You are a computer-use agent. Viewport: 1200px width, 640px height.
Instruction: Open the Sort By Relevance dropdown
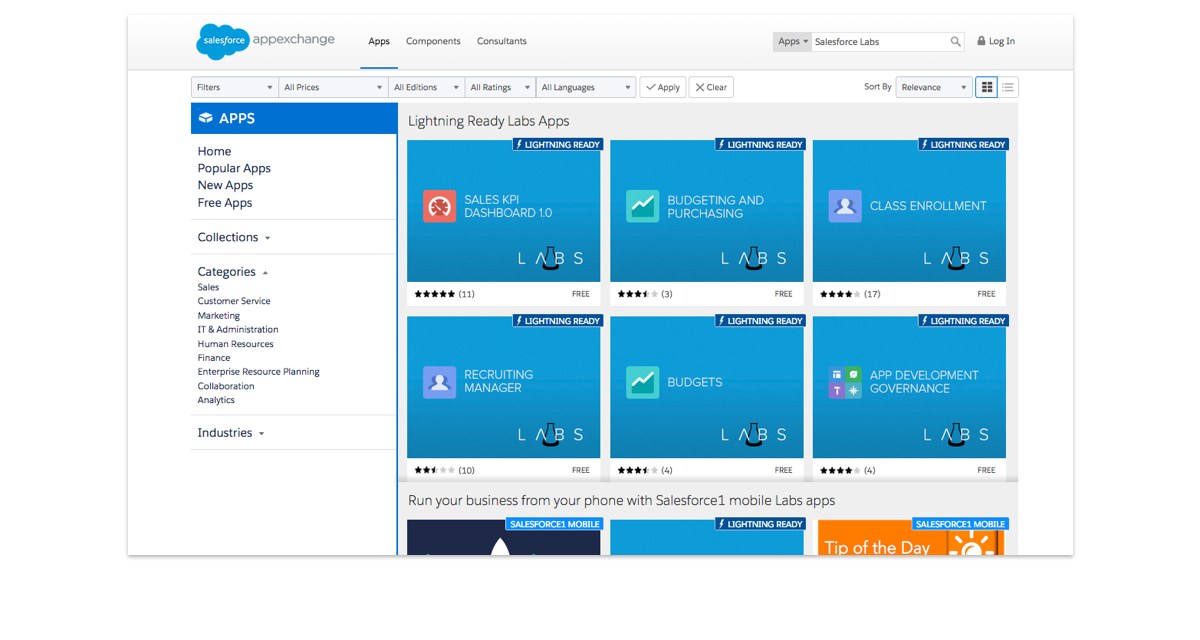[x=933, y=87]
